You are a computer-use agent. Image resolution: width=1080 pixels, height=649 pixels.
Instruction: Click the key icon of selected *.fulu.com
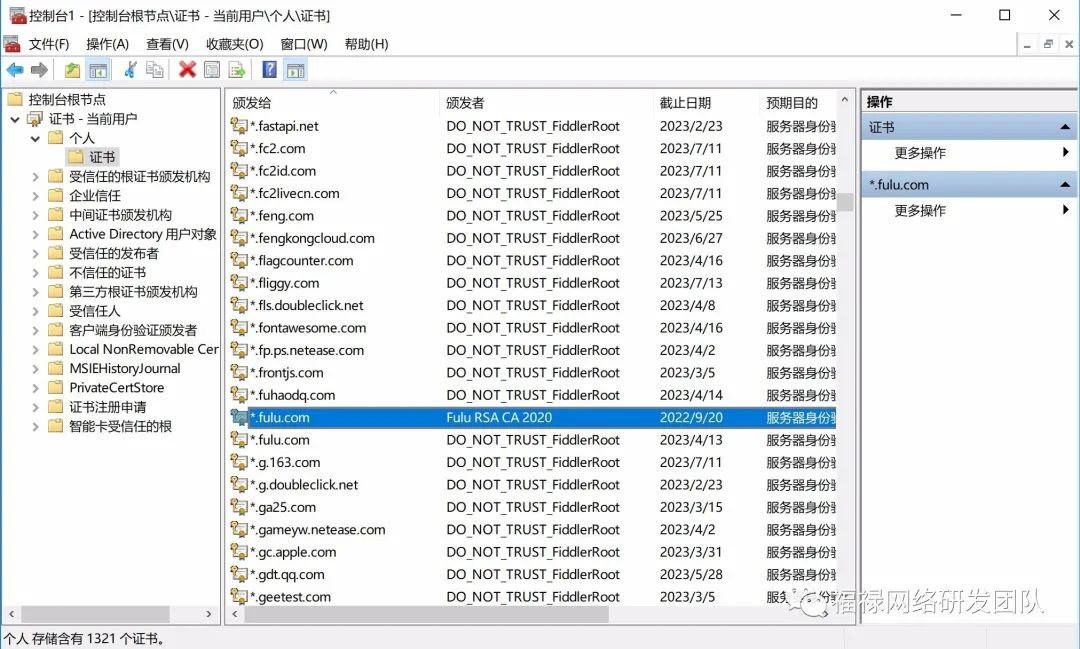(x=239, y=417)
